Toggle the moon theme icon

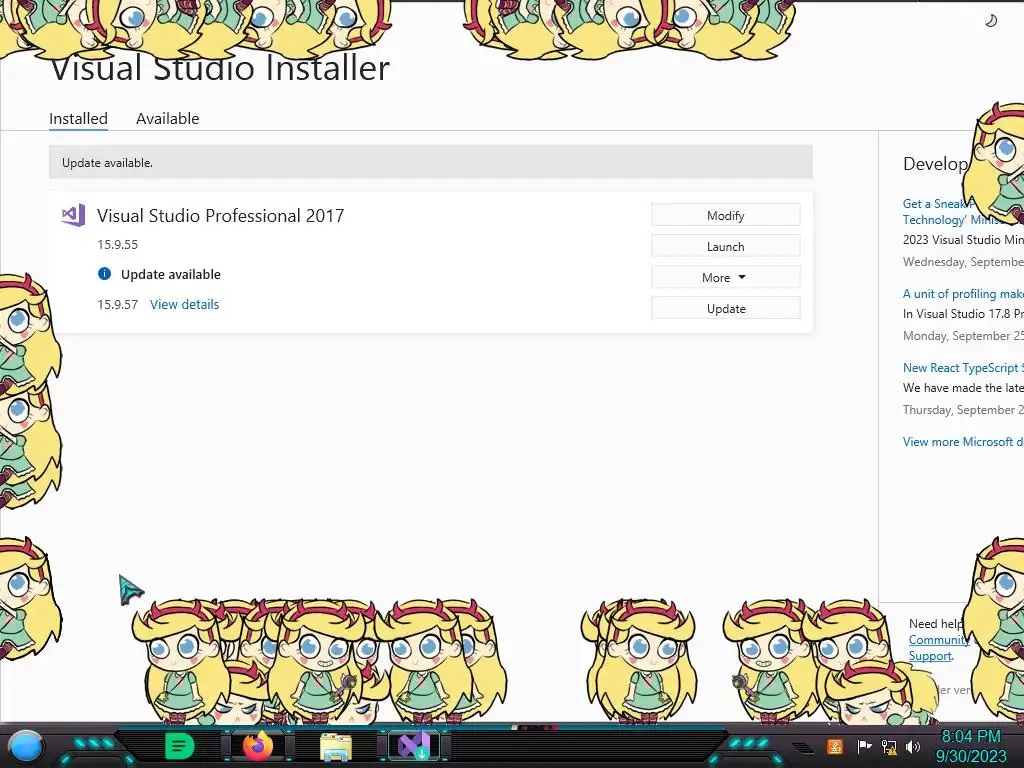pos(991,21)
